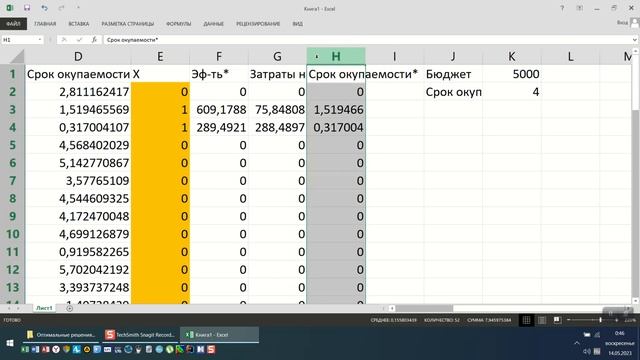The image size is (640, 360).
Task: Click cell D2 value 2,811162417
Action: (x=78, y=92)
